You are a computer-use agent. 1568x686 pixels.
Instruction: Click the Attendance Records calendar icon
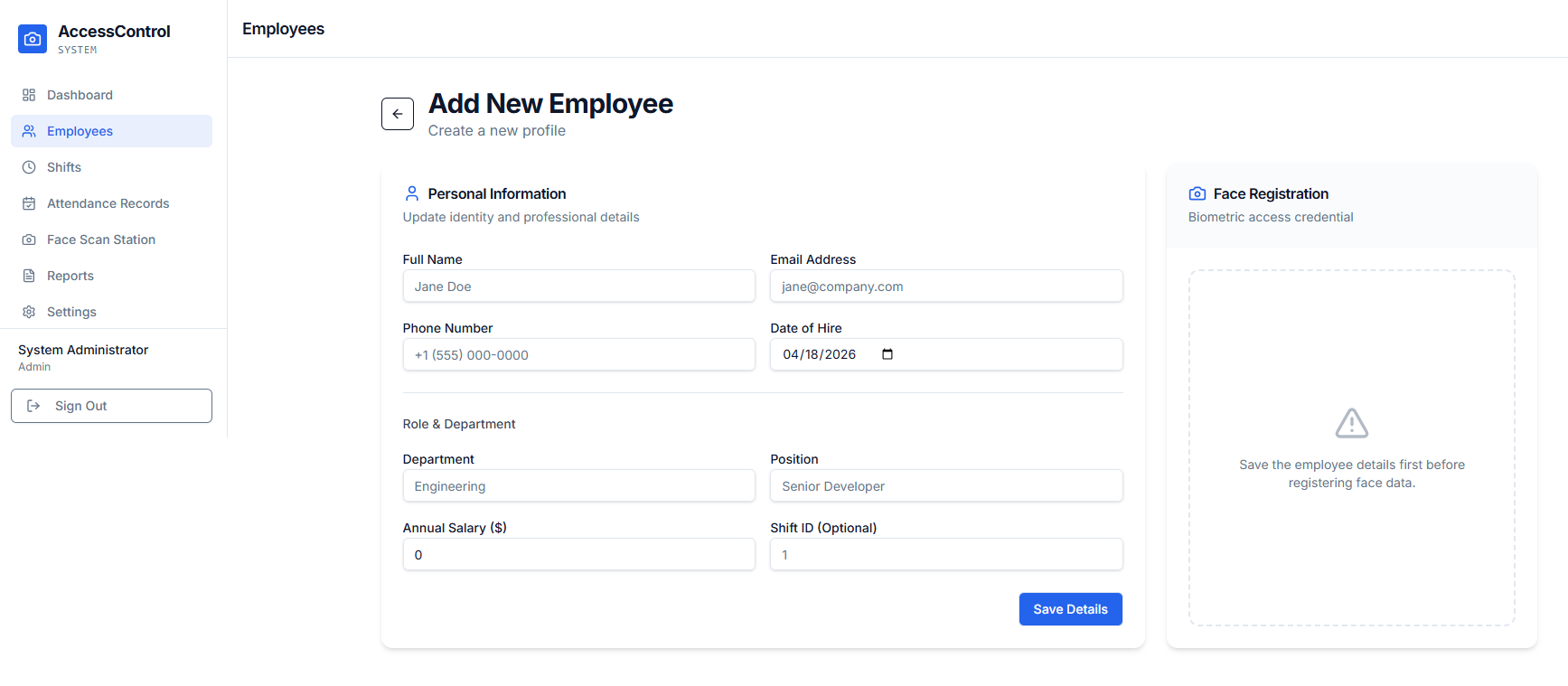pyautogui.click(x=29, y=203)
